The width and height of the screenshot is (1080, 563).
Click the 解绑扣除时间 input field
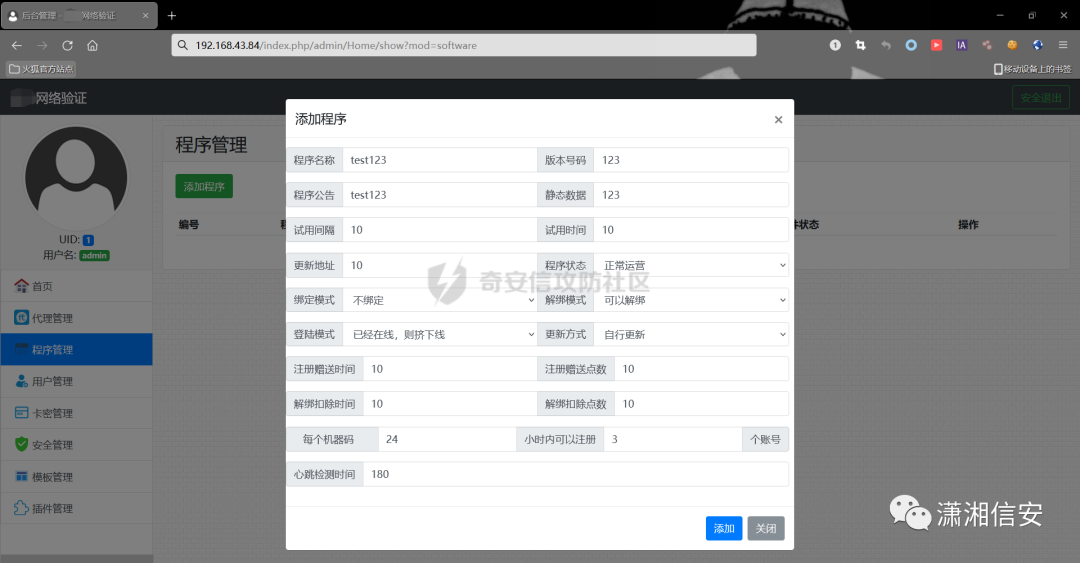(x=450, y=404)
